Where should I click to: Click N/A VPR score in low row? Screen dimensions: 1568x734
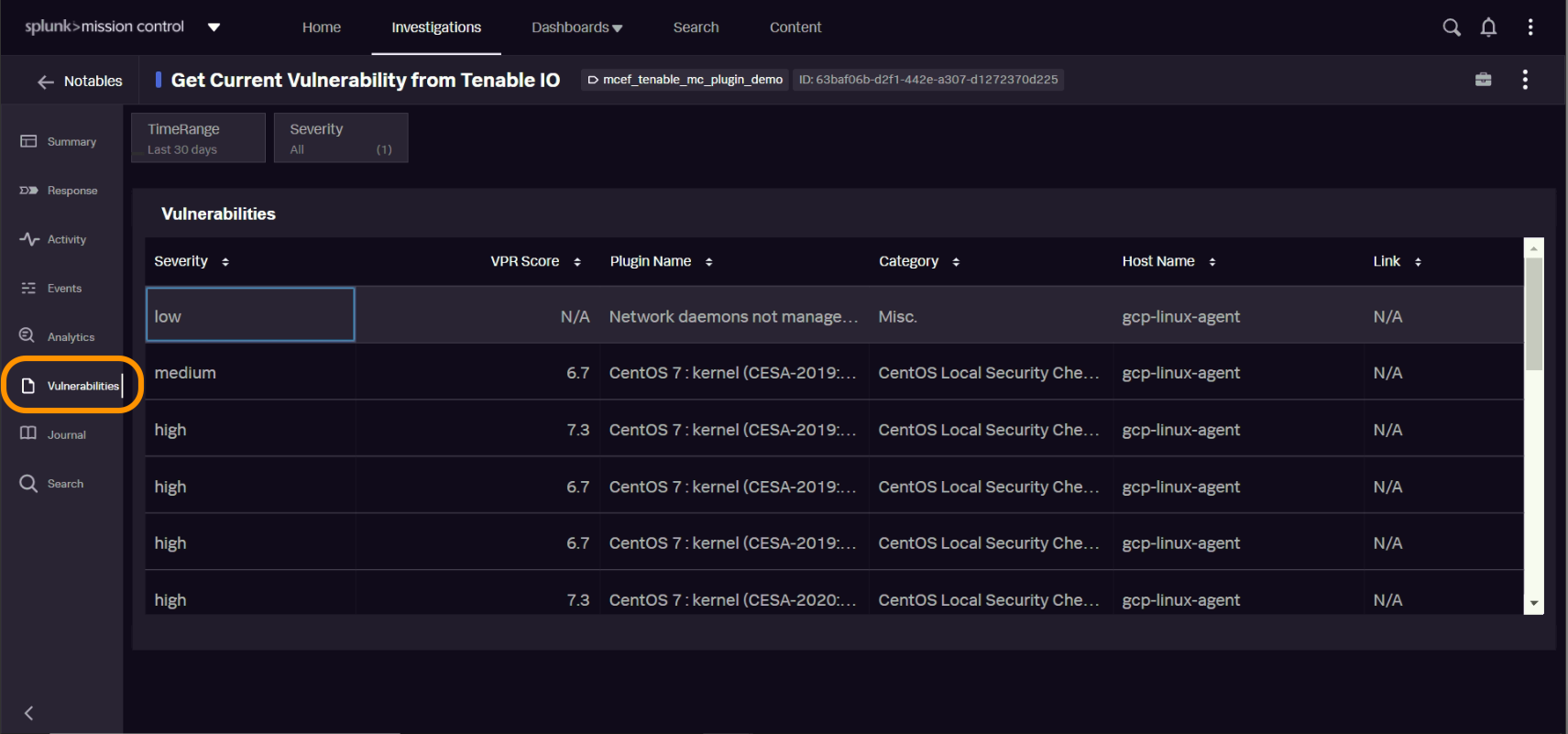576,317
